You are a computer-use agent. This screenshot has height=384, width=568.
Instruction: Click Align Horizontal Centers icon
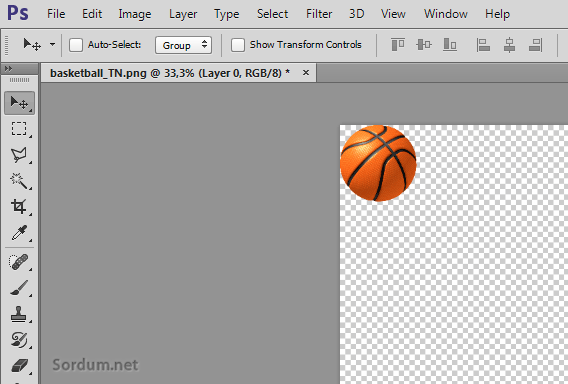509,45
